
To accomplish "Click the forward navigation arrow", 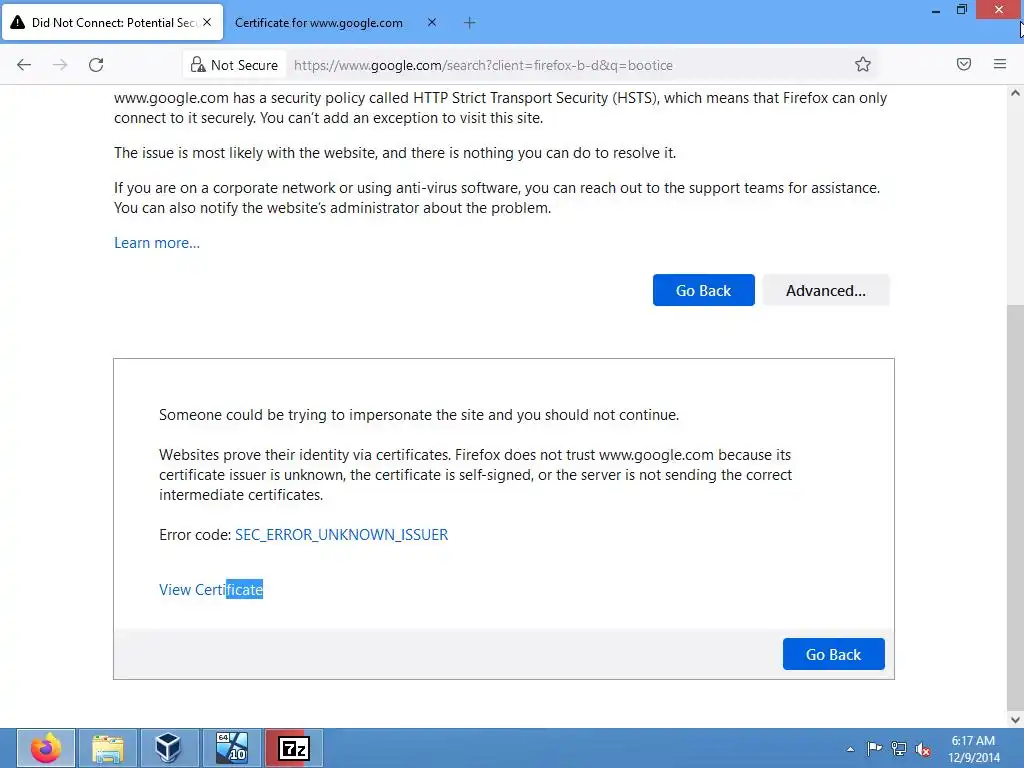I will (60, 65).
